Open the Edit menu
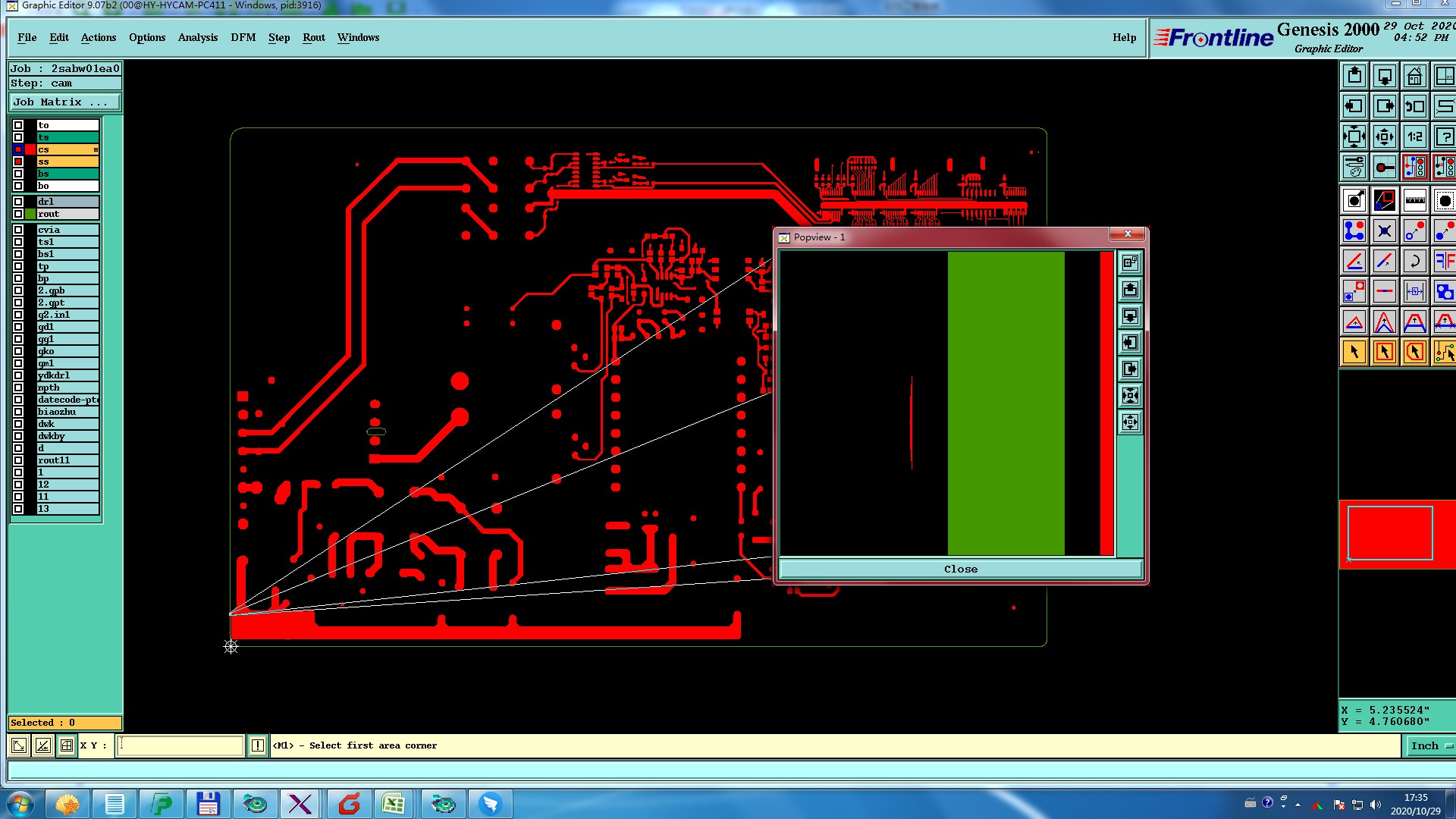Screen dimensions: 1456x819 [x=59, y=37]
